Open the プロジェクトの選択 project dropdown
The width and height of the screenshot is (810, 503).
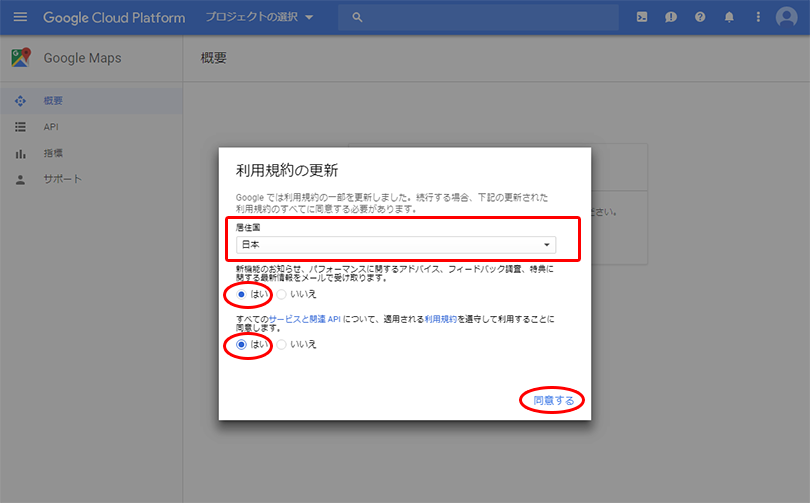click(259, 17)
